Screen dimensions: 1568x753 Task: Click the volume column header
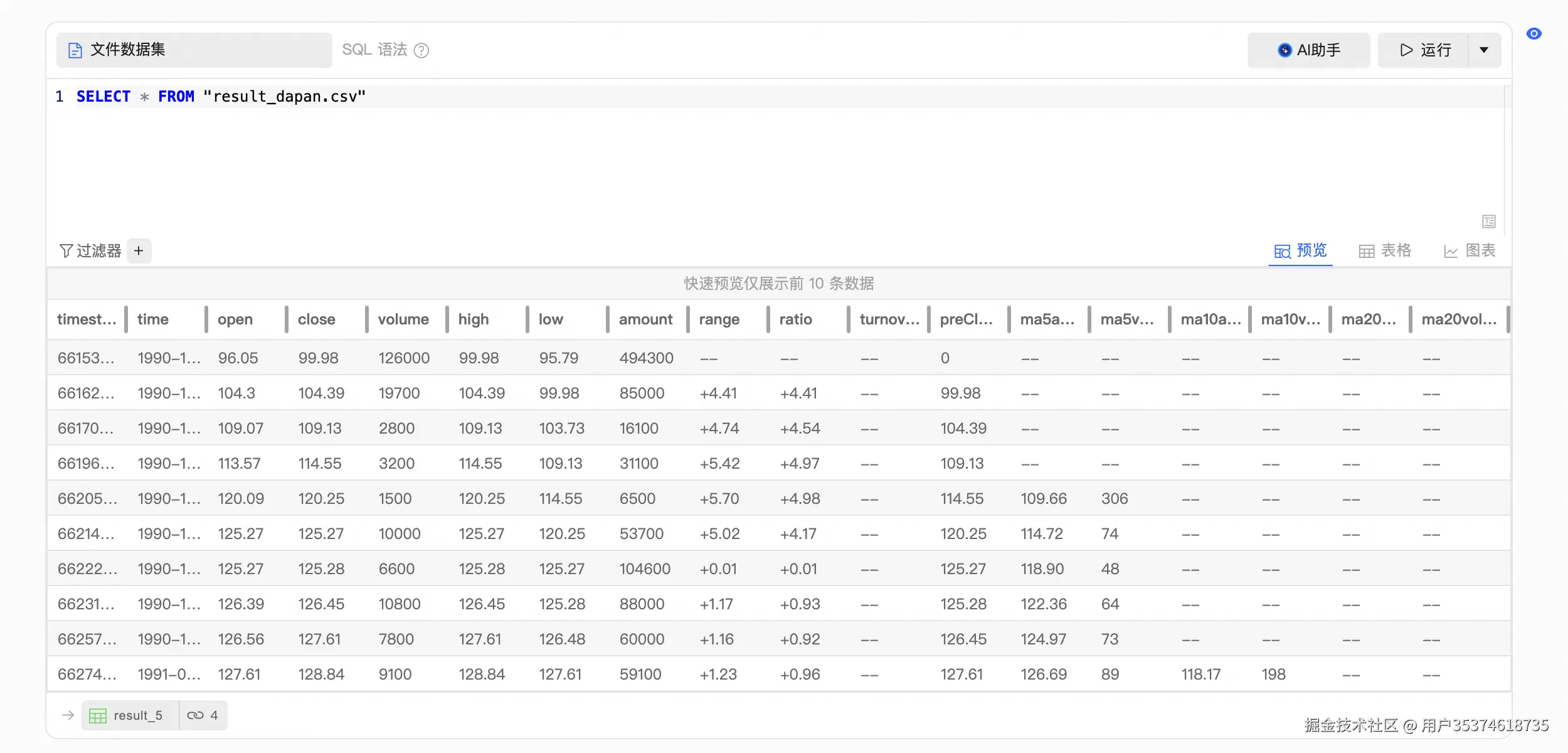coord(403,319)
